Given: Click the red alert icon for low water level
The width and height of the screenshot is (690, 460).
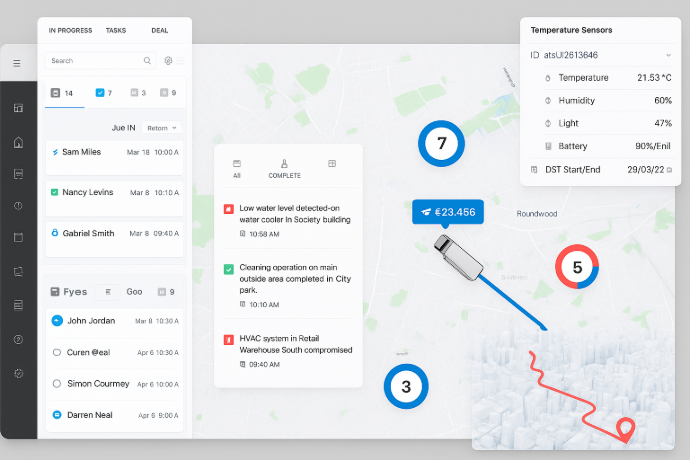Looking at the screenshot, I should click(x=229, y=209).
